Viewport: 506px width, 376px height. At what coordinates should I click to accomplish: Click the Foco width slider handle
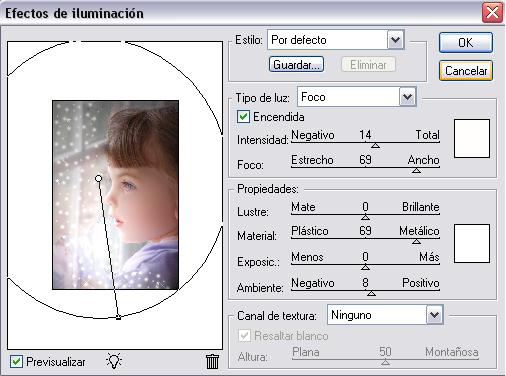coord(416,171)
